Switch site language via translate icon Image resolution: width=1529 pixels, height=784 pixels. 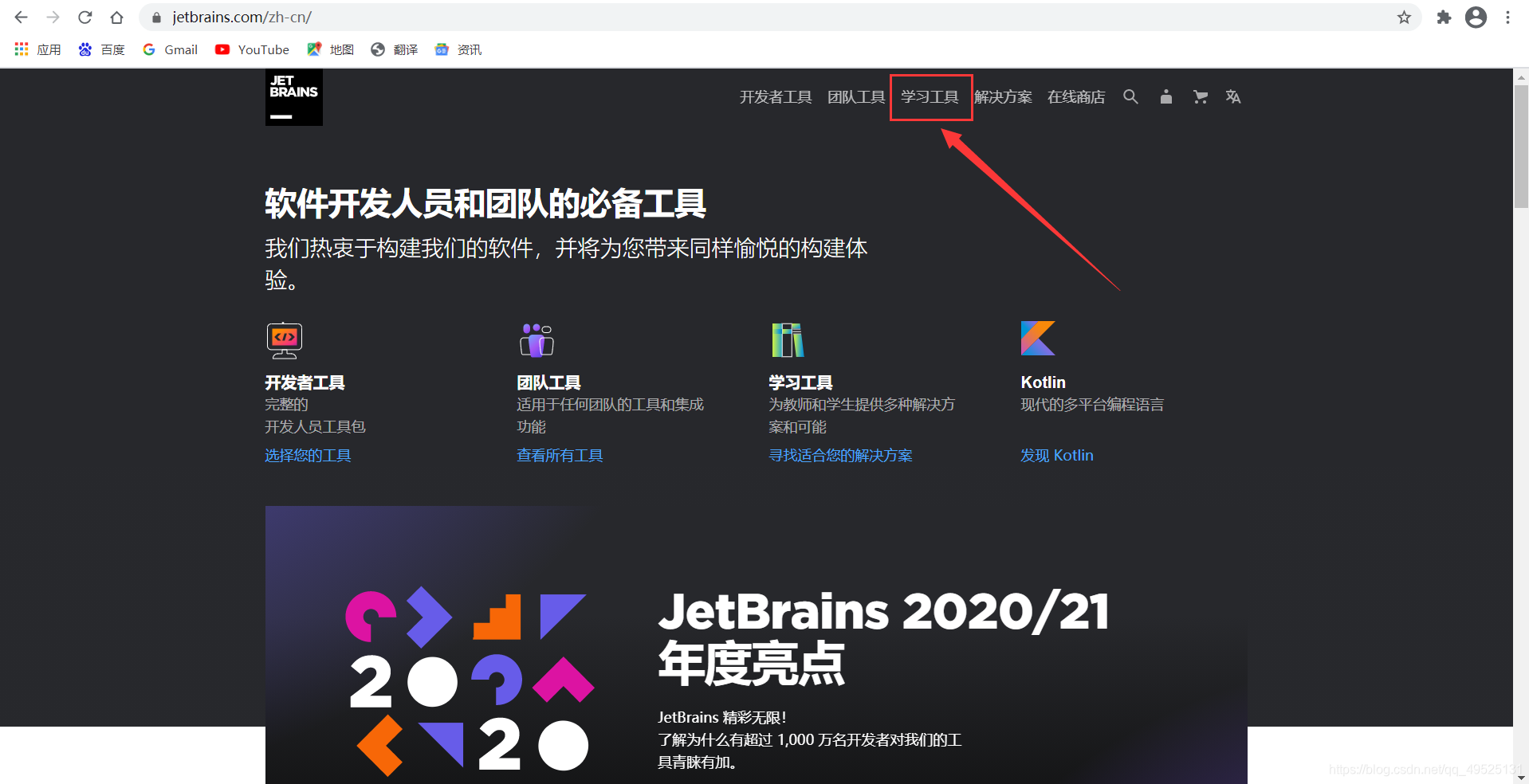[1232, 96]
